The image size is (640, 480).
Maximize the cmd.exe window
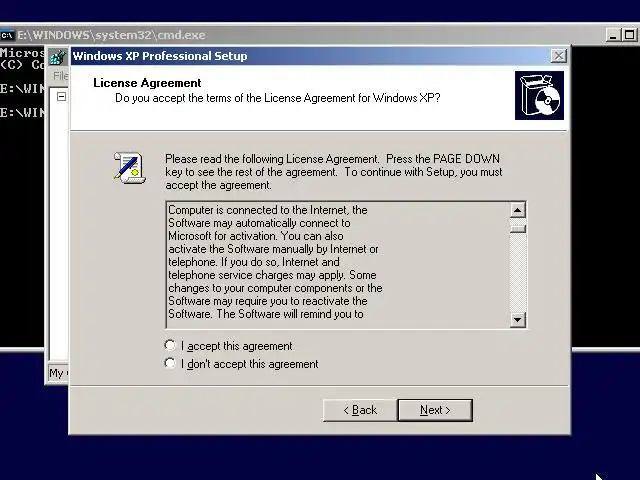point(629,35)
